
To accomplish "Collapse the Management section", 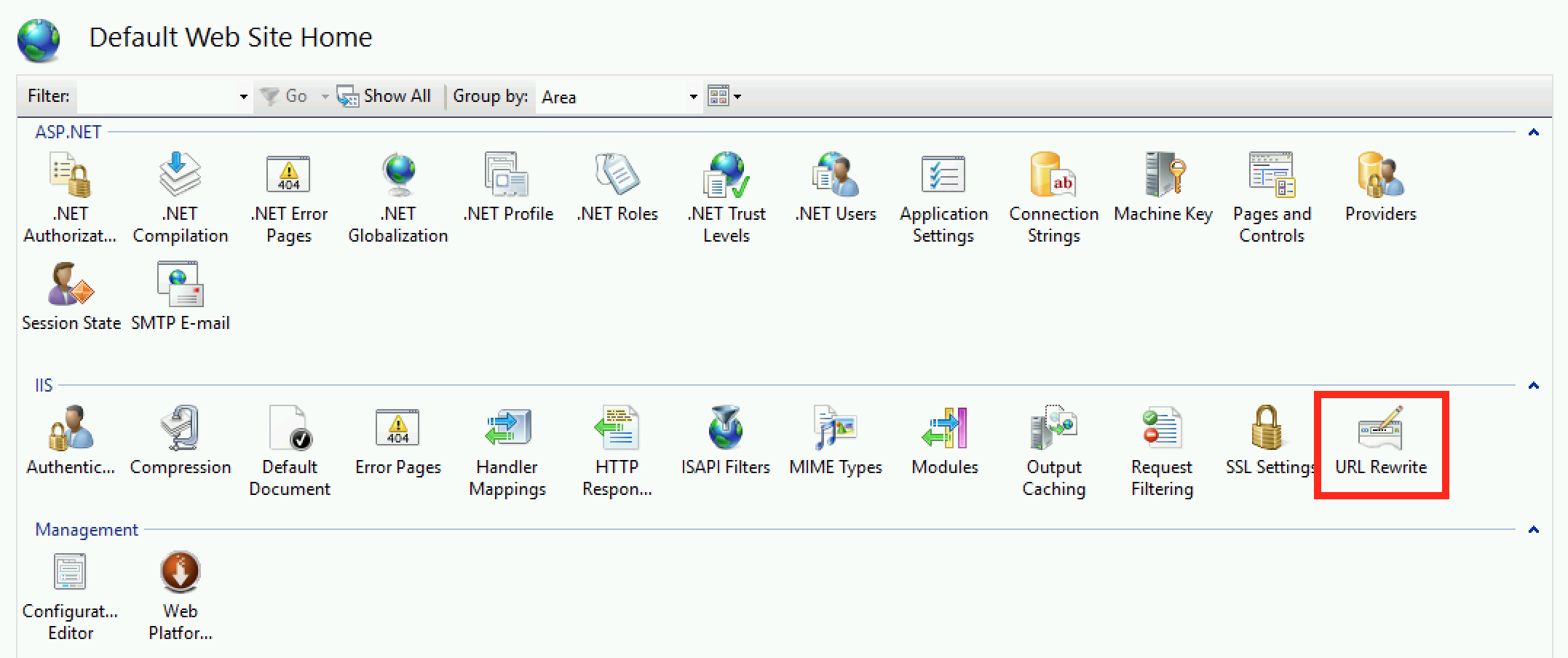I will (x=1533, y=530).
